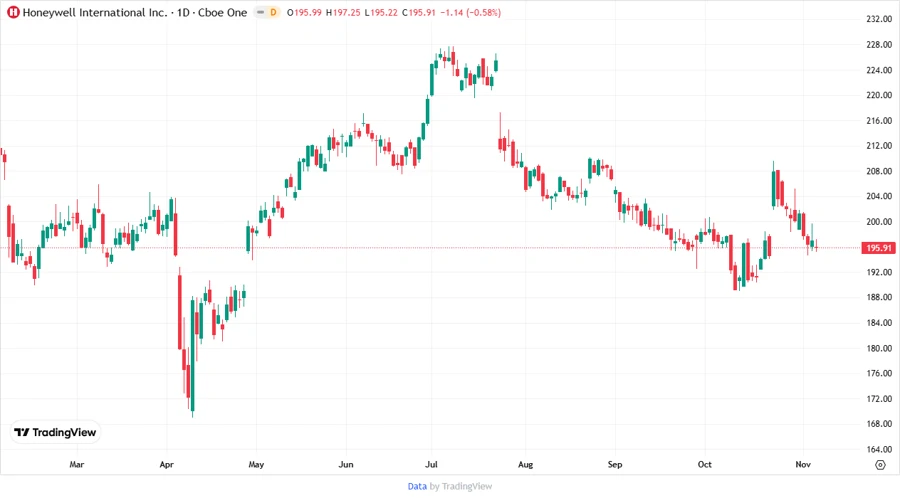The height and width of the screenshot is (498, 900).
Task: Click the 1D interval text in title
Action: click(x=183, y=12)
